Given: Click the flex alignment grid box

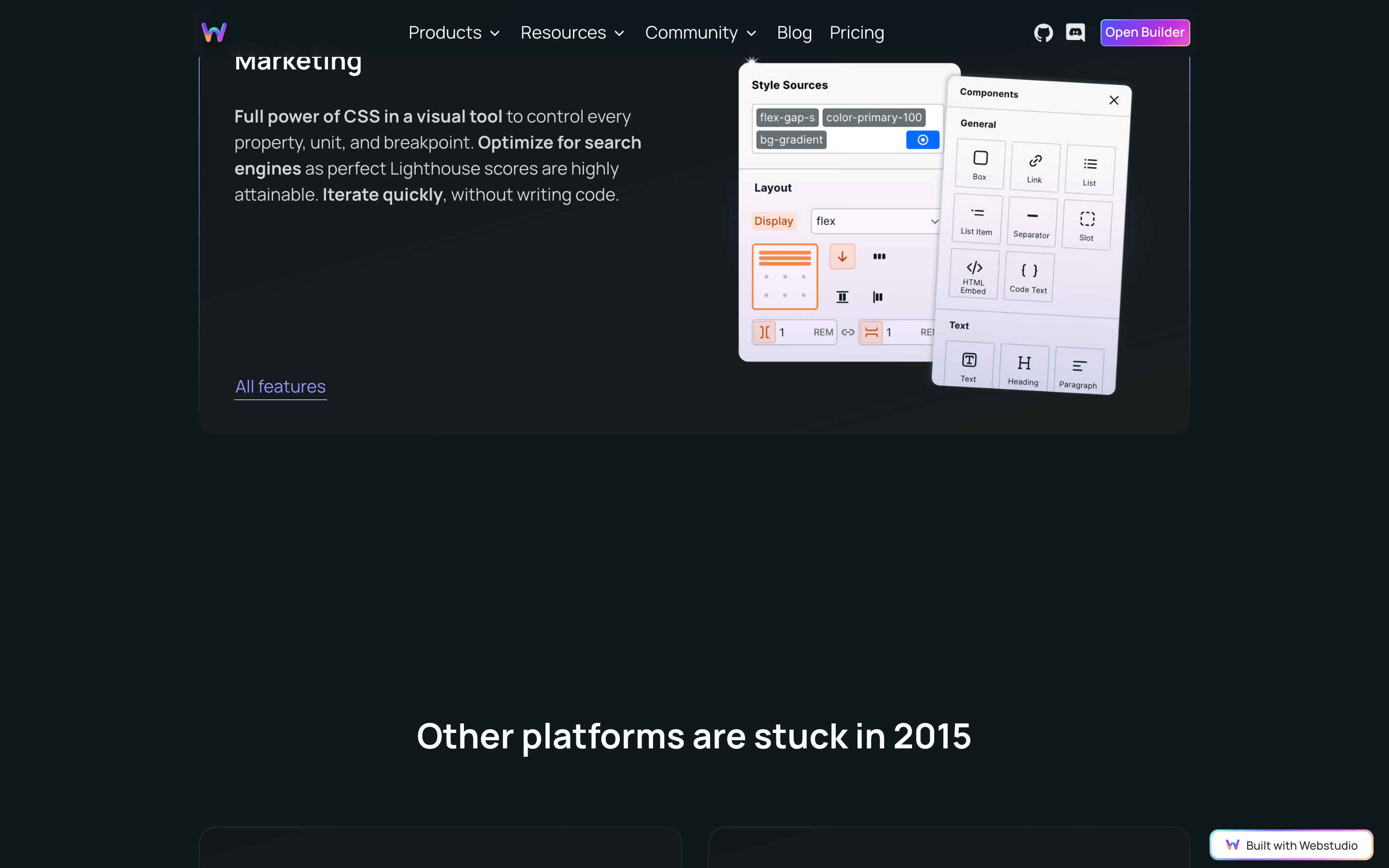Looking at the screenshot, I should click(785, 277).
